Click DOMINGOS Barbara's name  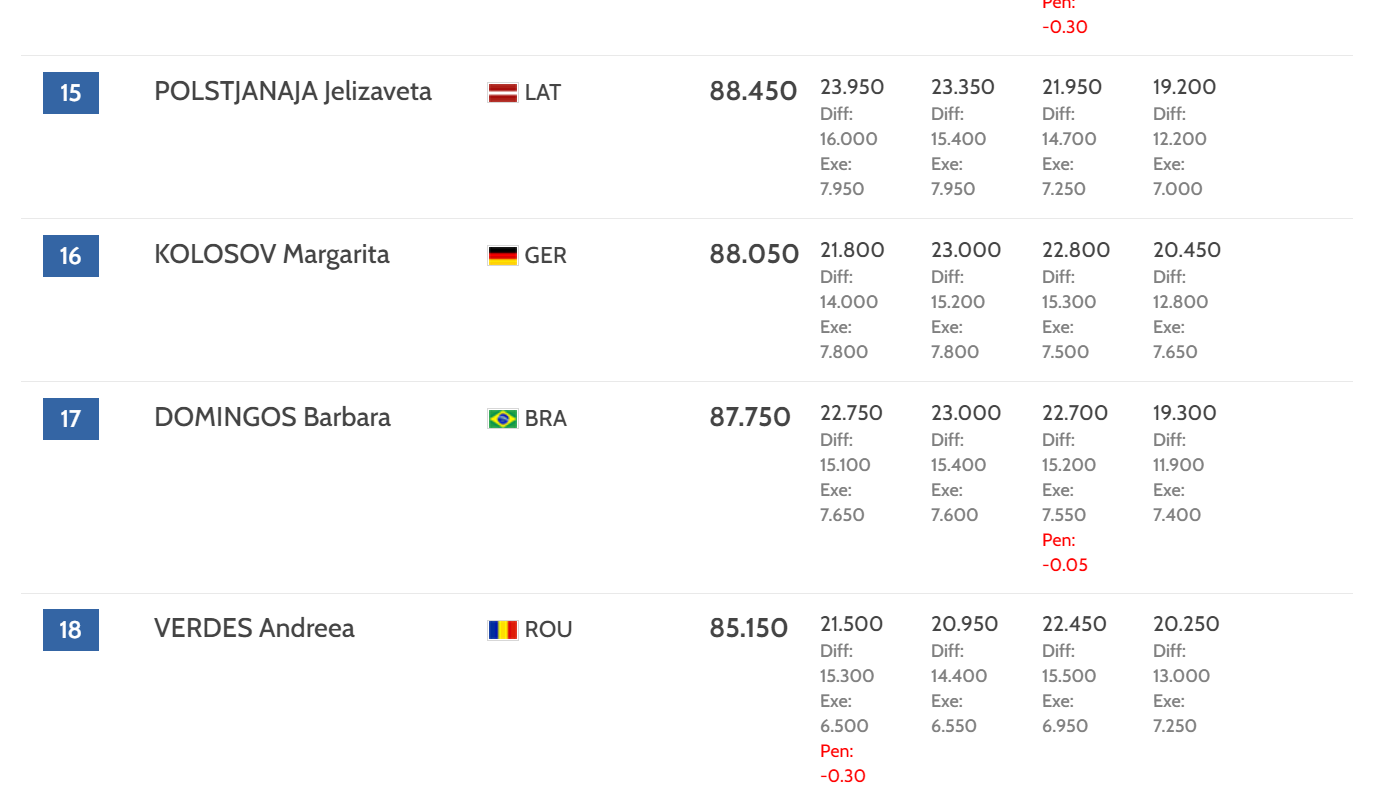(272, 418)
